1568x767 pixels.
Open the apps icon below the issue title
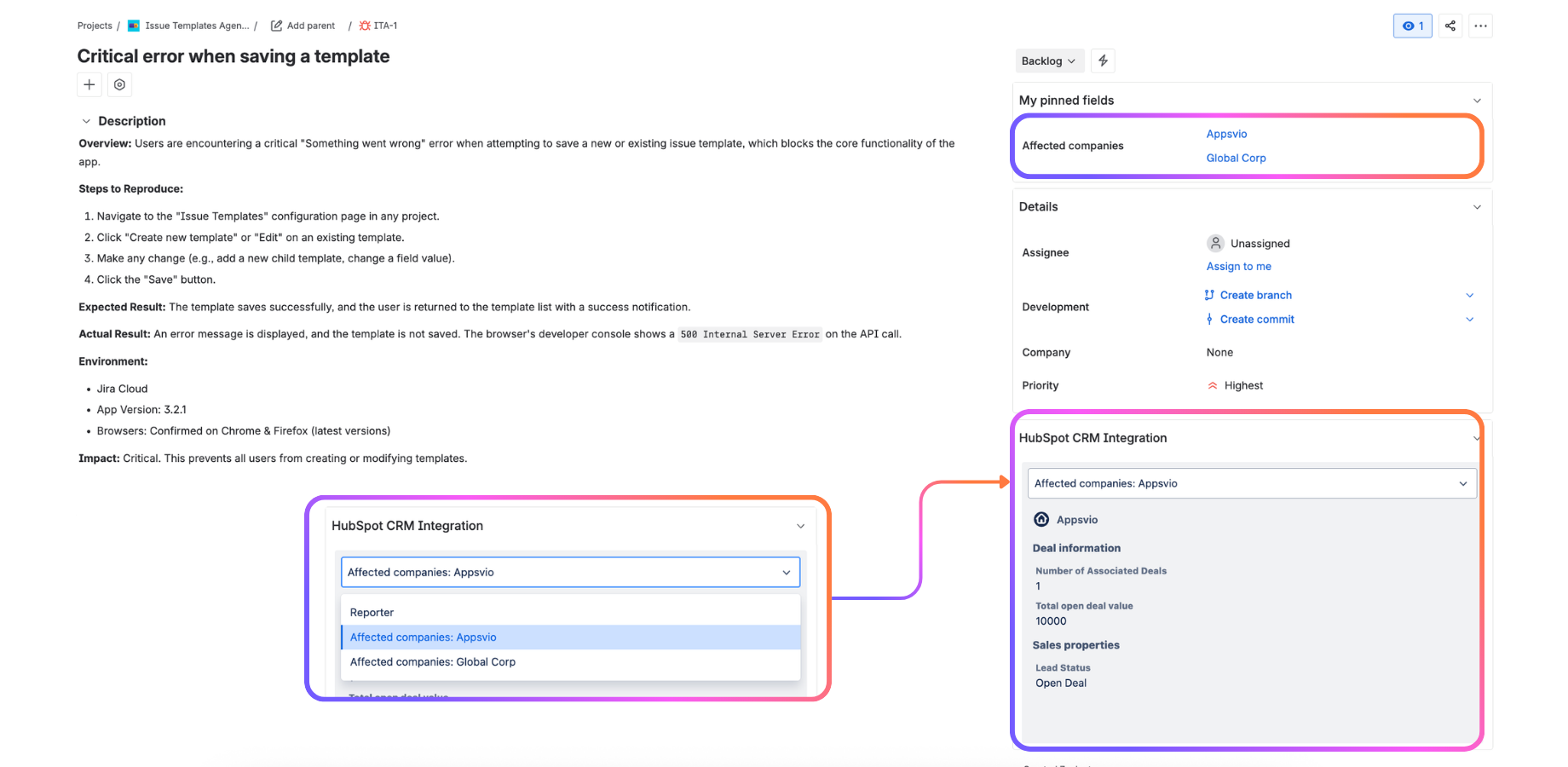tap(119, 84)
